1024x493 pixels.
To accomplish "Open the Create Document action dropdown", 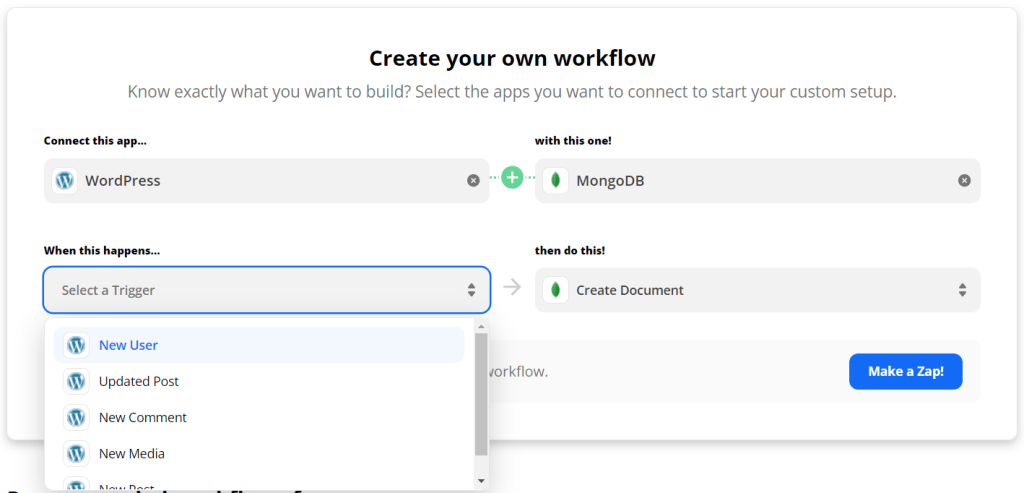I will coord(758,290).
